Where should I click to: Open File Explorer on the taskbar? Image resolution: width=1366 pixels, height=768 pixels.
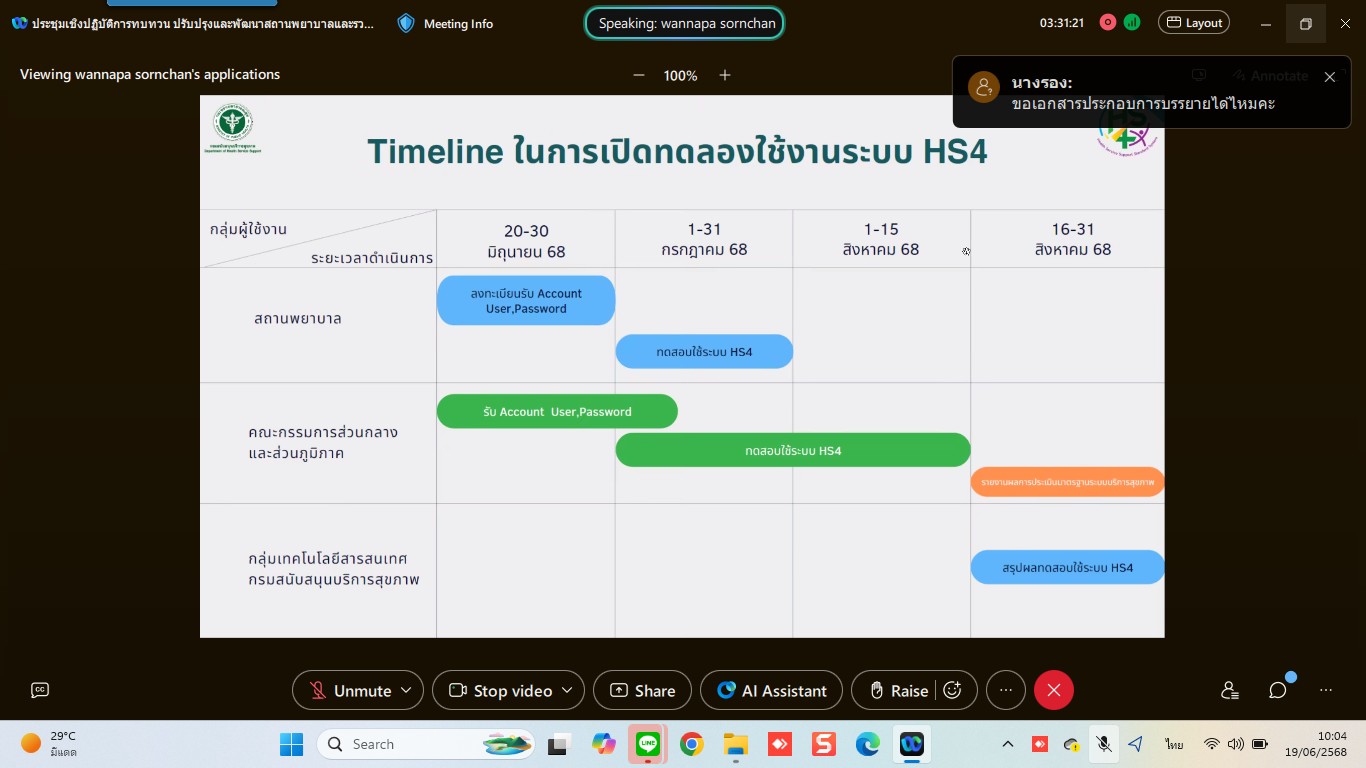click(736, 744)
